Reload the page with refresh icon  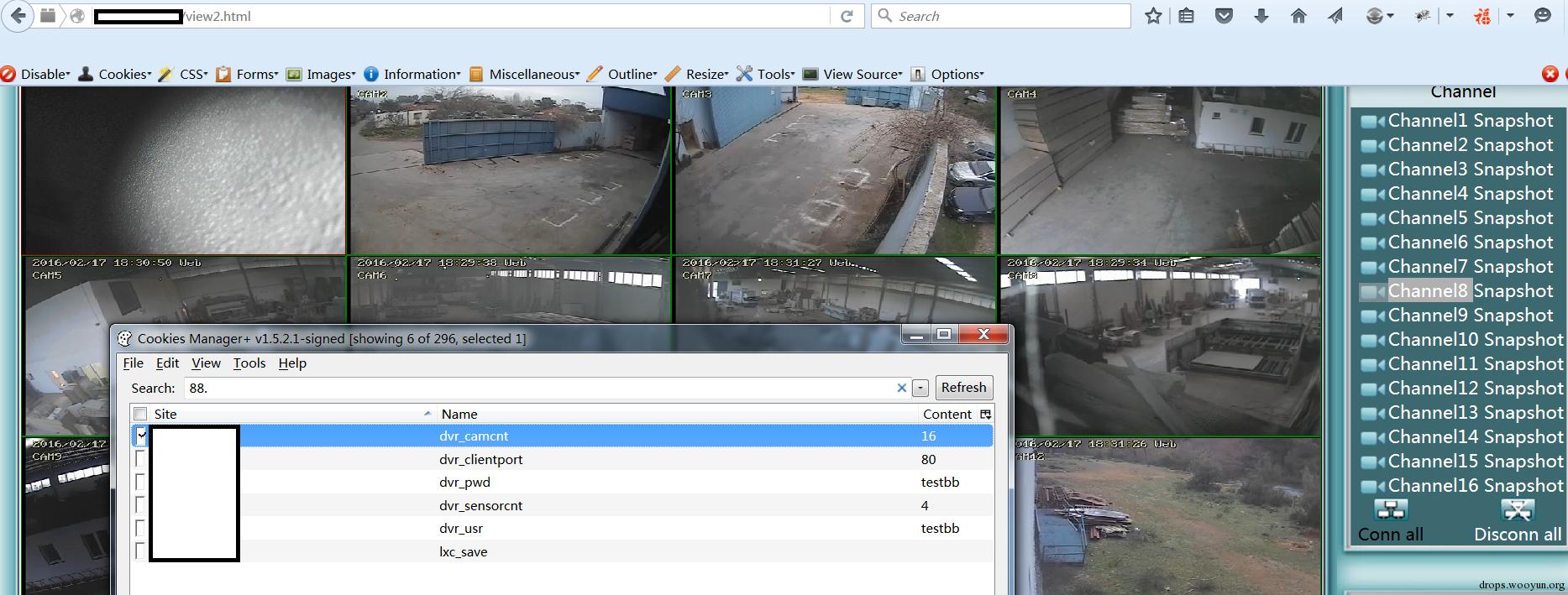point(847,16)
